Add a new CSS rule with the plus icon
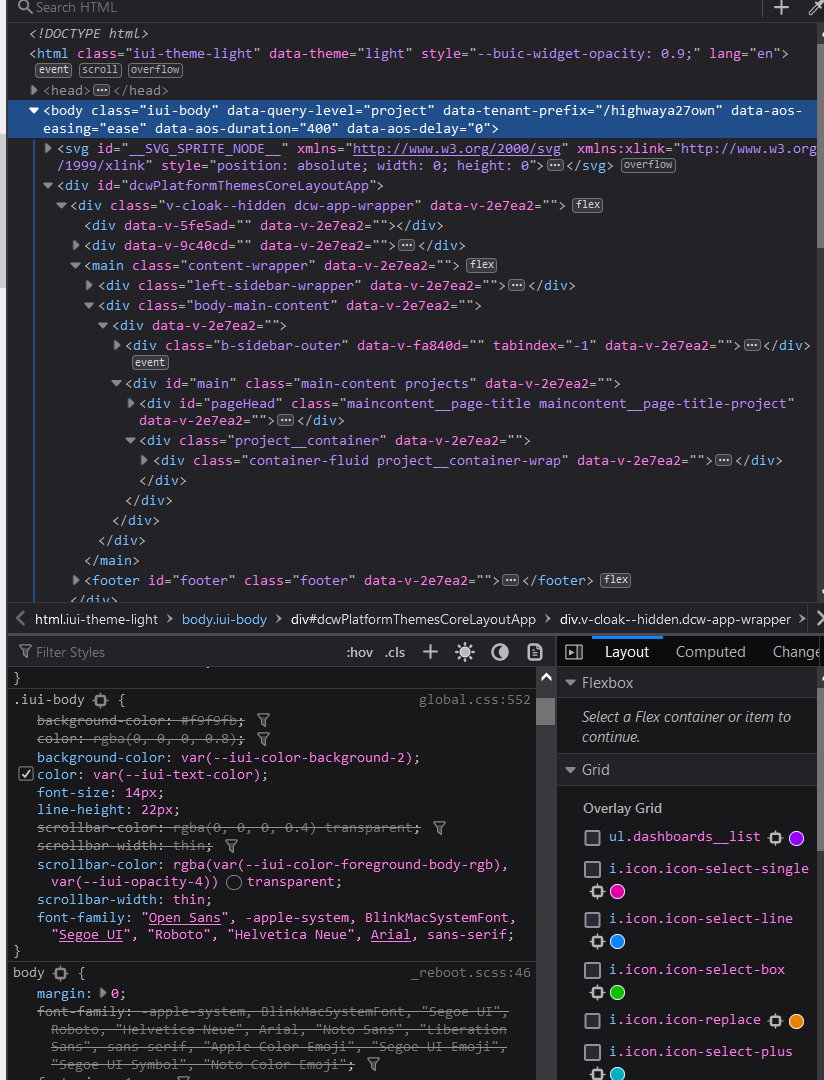Image resolution: width=824 pixels, height=1080 pixels. tap(430, 651)
